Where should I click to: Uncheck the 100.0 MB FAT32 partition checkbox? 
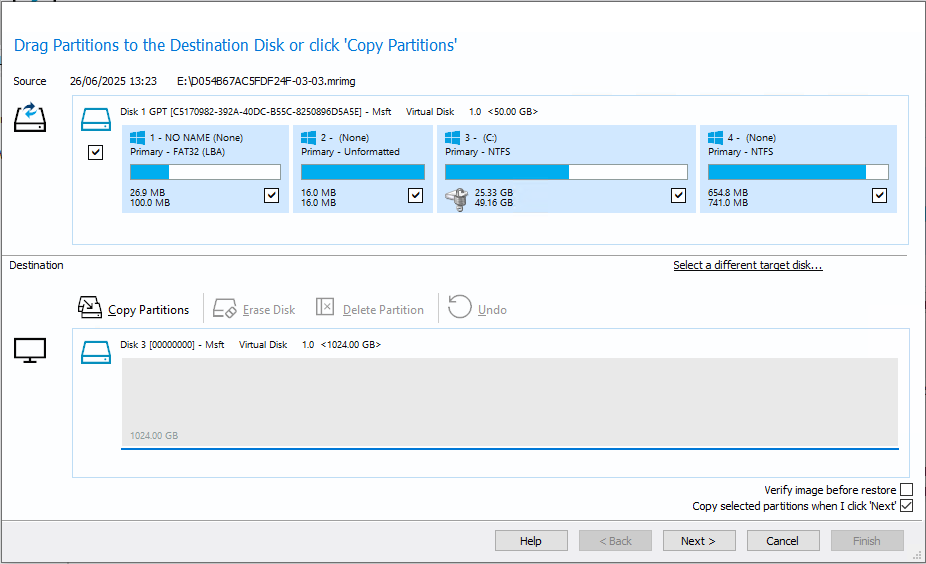click(x=271, y=195)
